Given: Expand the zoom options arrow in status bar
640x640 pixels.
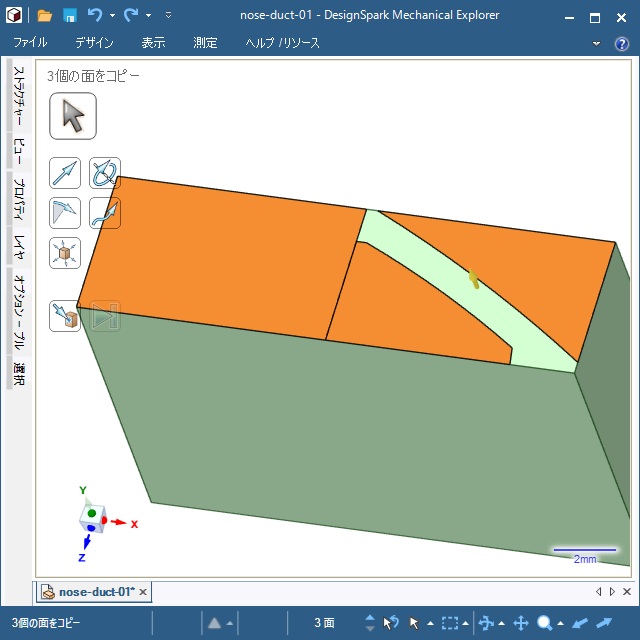Looking at the screenshot, I should pos(561,623).
